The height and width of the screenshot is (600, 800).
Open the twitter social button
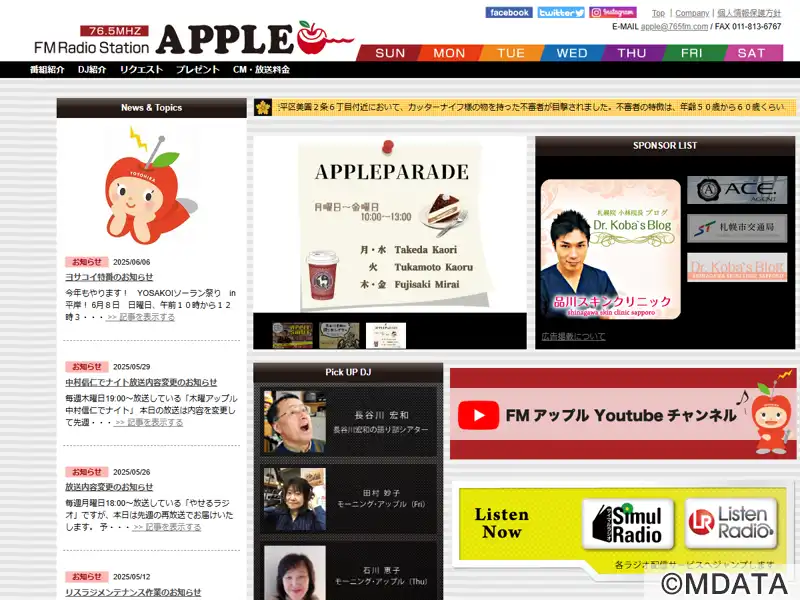pyautogui.click(x=561, y=12)
